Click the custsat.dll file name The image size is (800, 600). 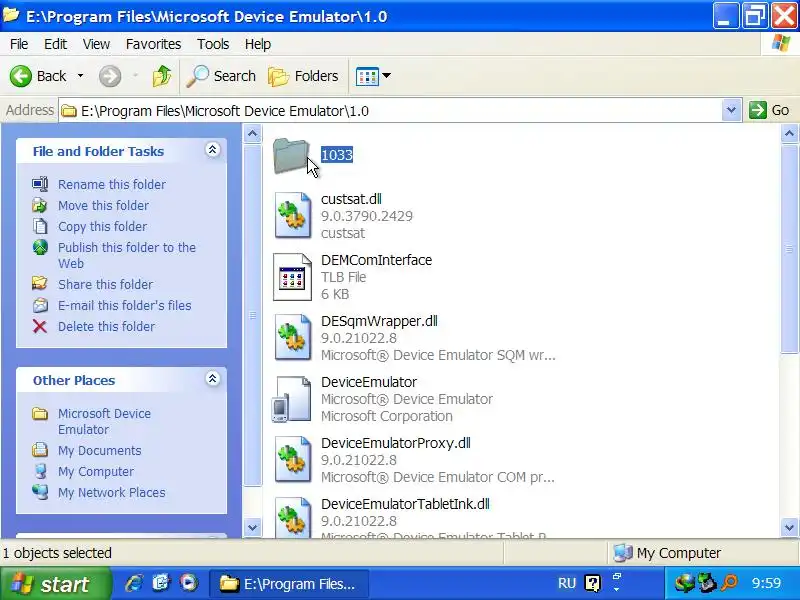[x=351, y=199]
